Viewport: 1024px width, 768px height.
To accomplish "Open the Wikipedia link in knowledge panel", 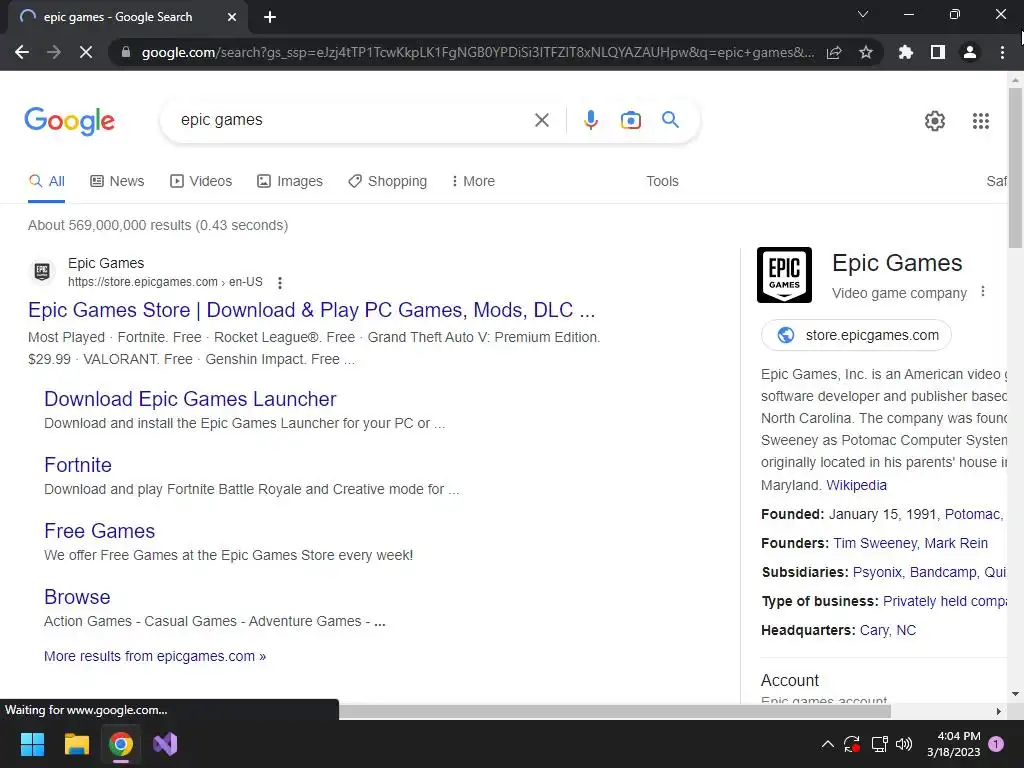I will click(856, 485).
